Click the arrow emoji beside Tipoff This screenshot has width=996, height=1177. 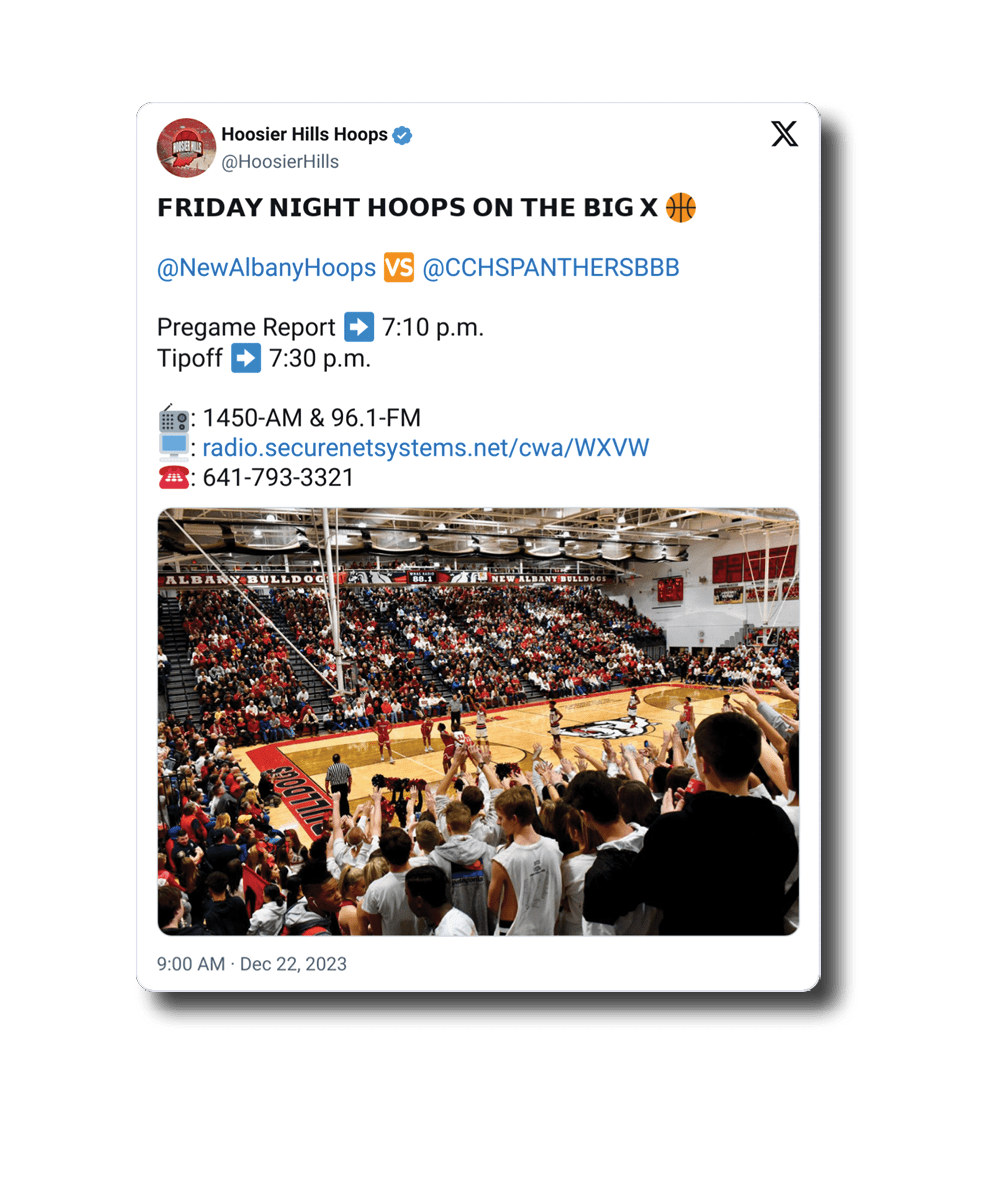click(245, 358)
